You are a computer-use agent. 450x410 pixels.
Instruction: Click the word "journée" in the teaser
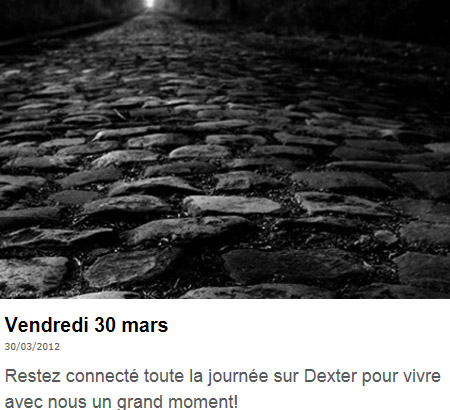(238, 377)
